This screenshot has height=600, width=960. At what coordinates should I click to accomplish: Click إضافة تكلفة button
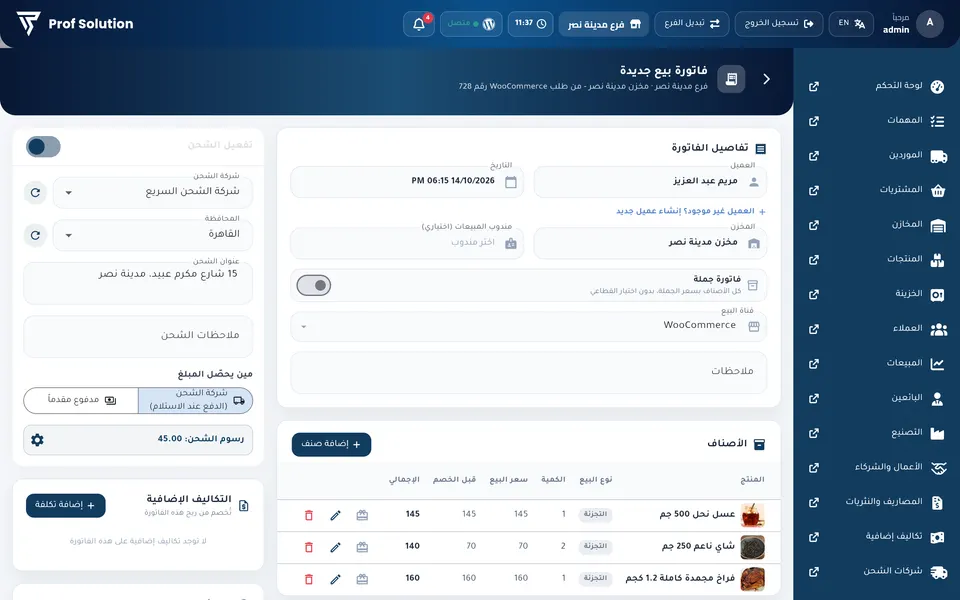66,506
